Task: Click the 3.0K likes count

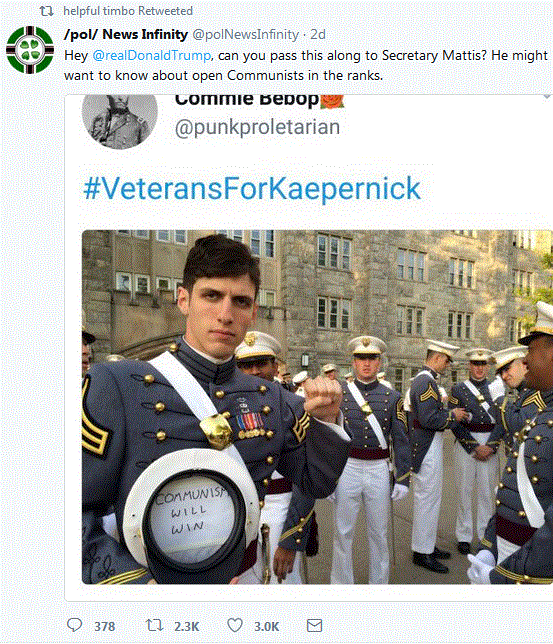Action: pos(266,626)
